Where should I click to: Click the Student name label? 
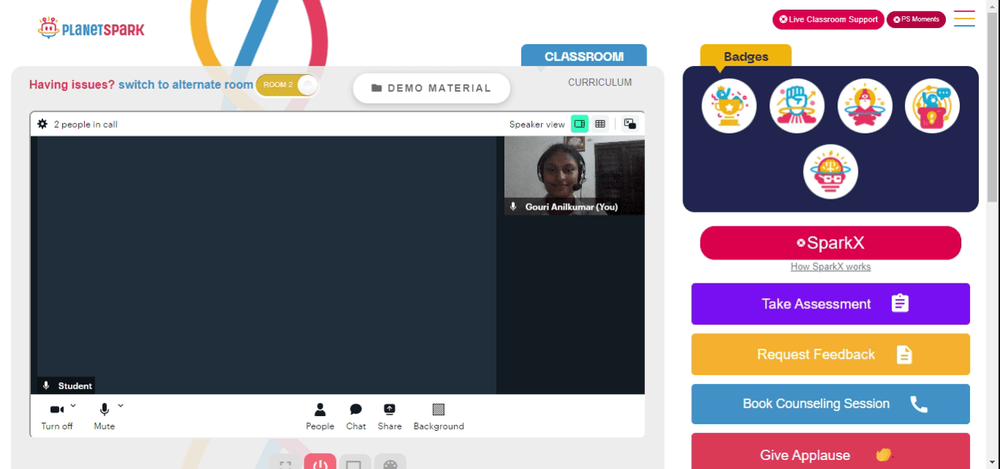click(75, 386)
